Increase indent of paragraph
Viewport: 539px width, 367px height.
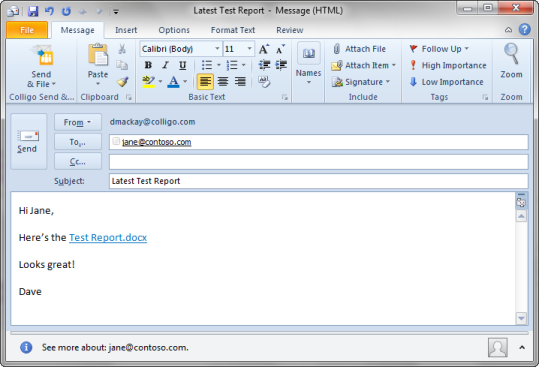(281, 65)
